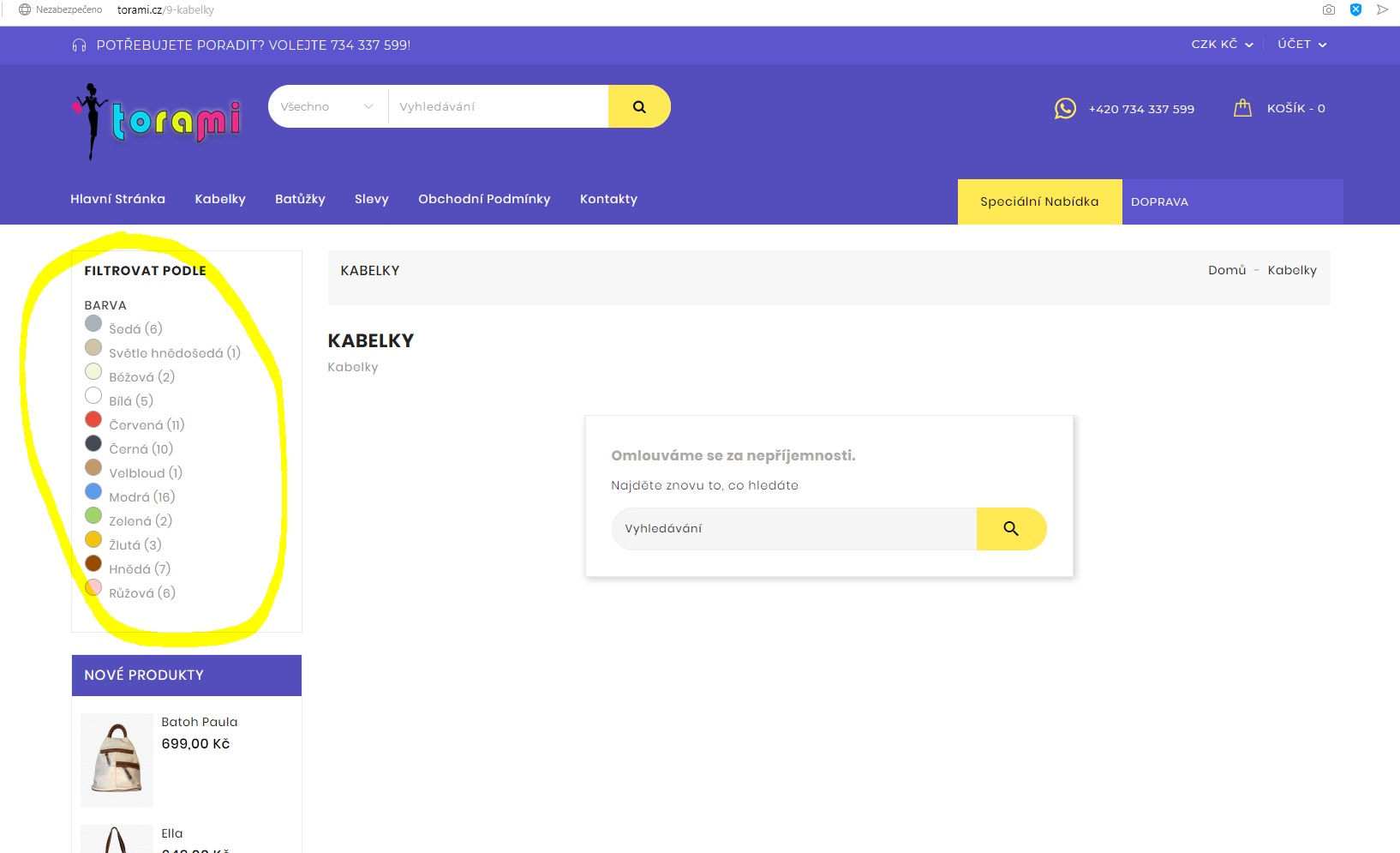Toggle the Hnědá brown color filter

93,563
